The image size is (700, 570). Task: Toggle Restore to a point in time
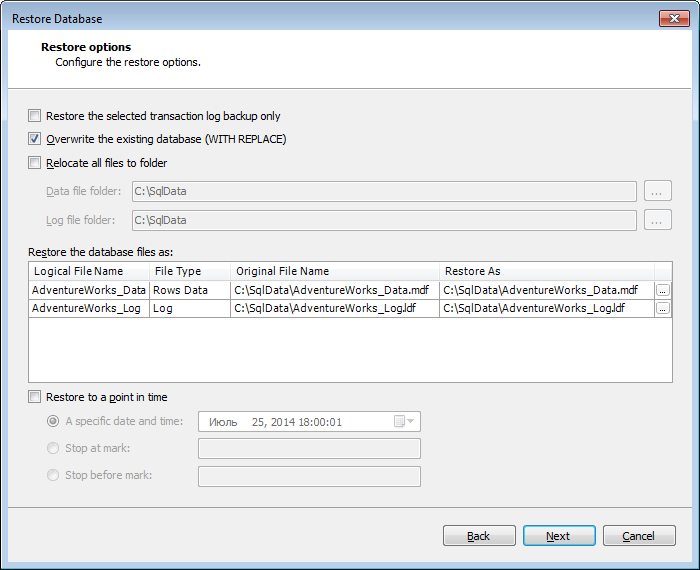point(34,397)
